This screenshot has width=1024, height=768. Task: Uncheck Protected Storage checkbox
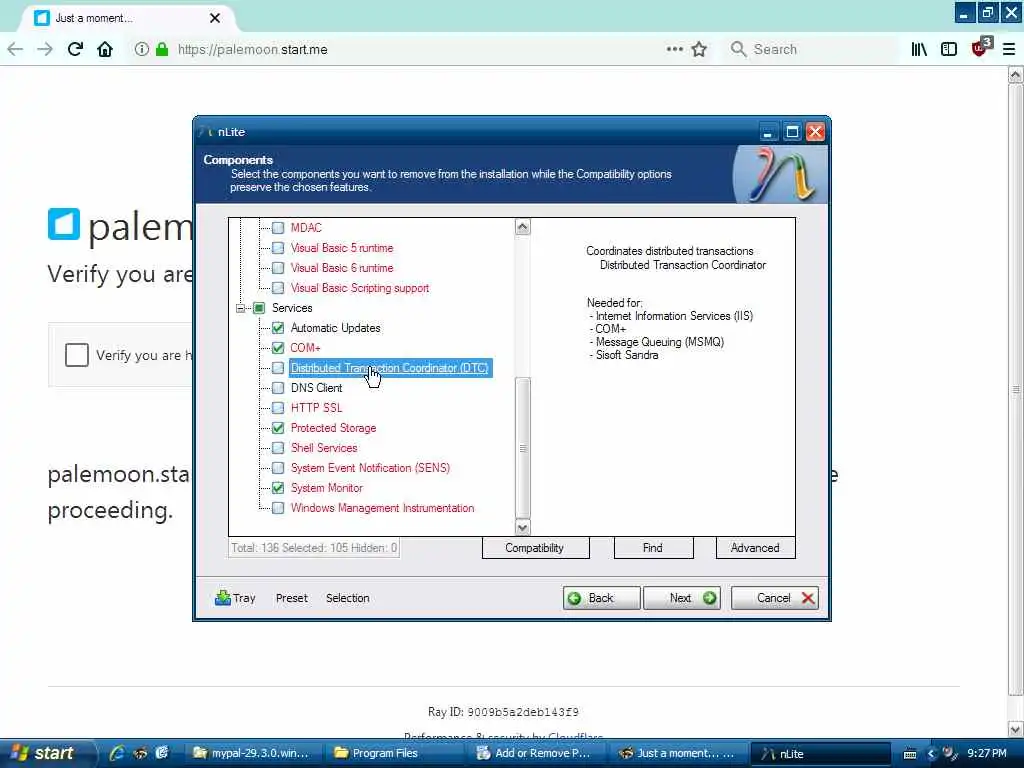(278, 428)
